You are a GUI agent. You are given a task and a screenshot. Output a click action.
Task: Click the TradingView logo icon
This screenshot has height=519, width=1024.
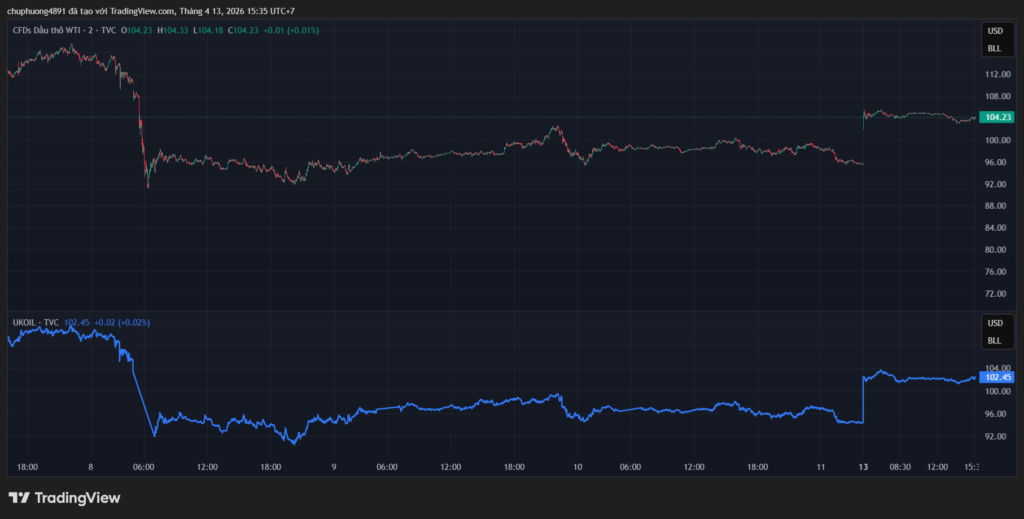point(19,497)
